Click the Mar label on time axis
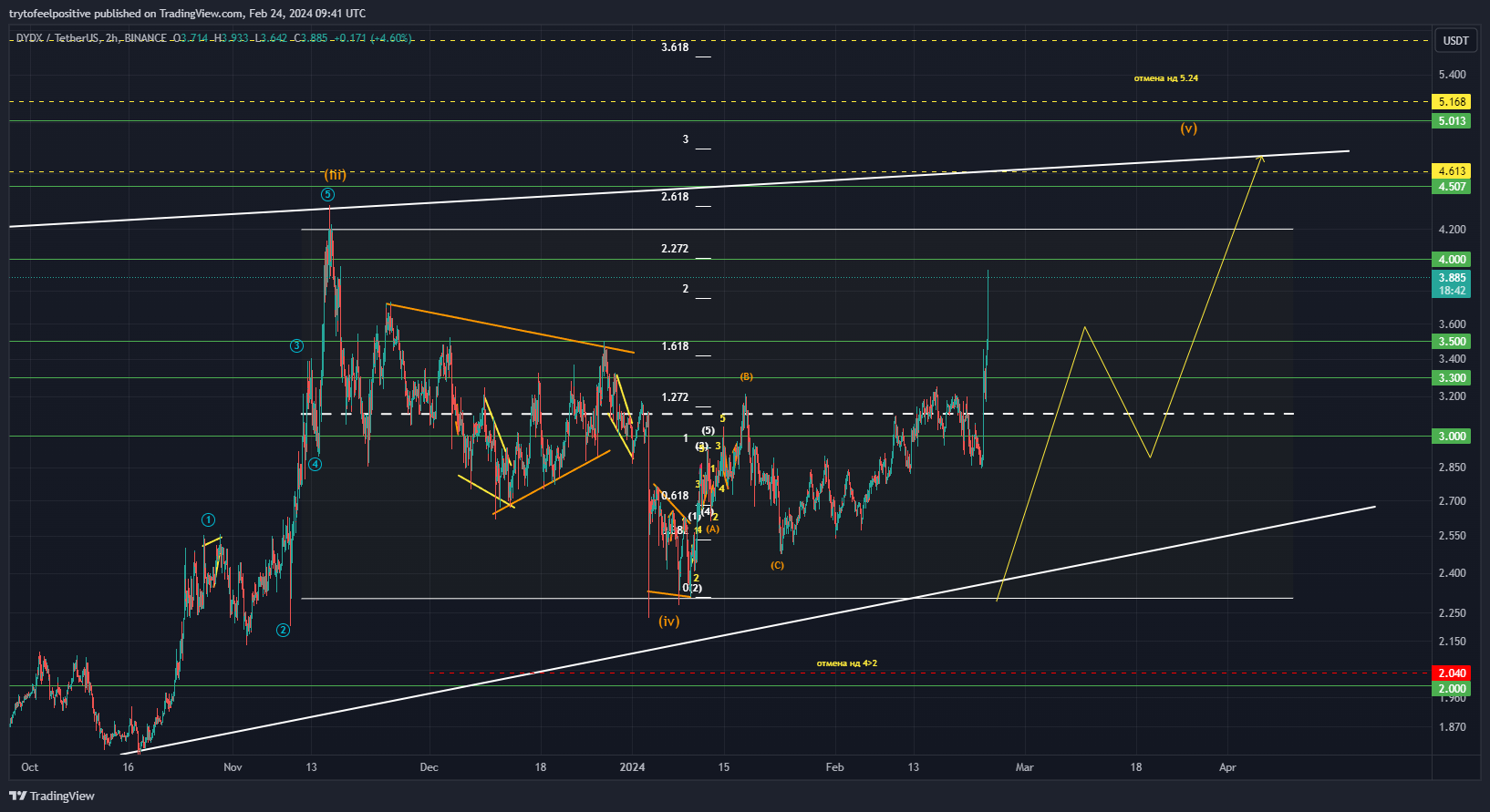This screenshot has height=812, width=1490. pyautogui.click(x=1025, y=767)
